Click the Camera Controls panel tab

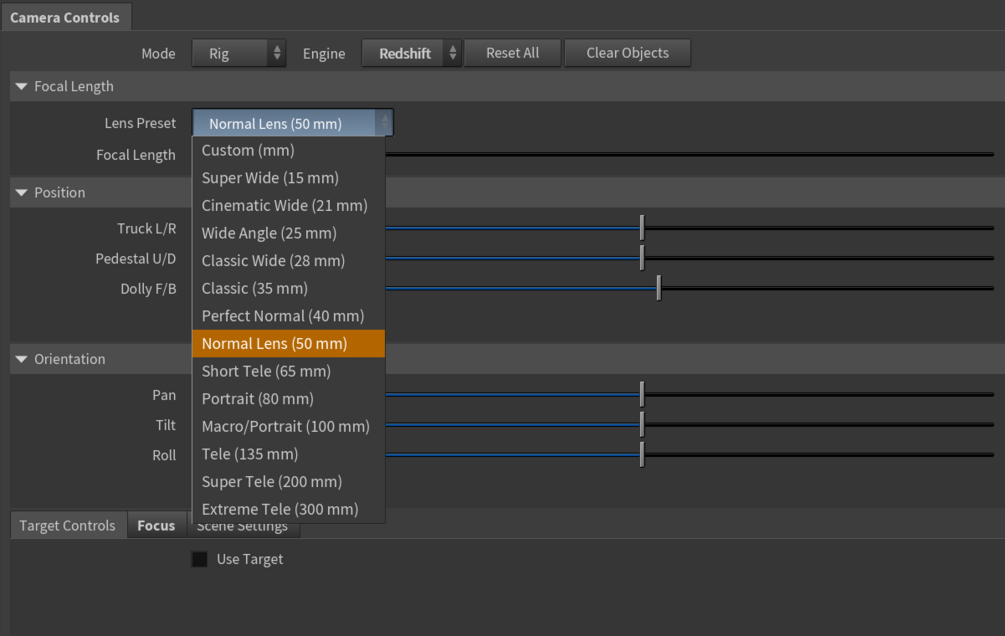[x=65, y=18]
